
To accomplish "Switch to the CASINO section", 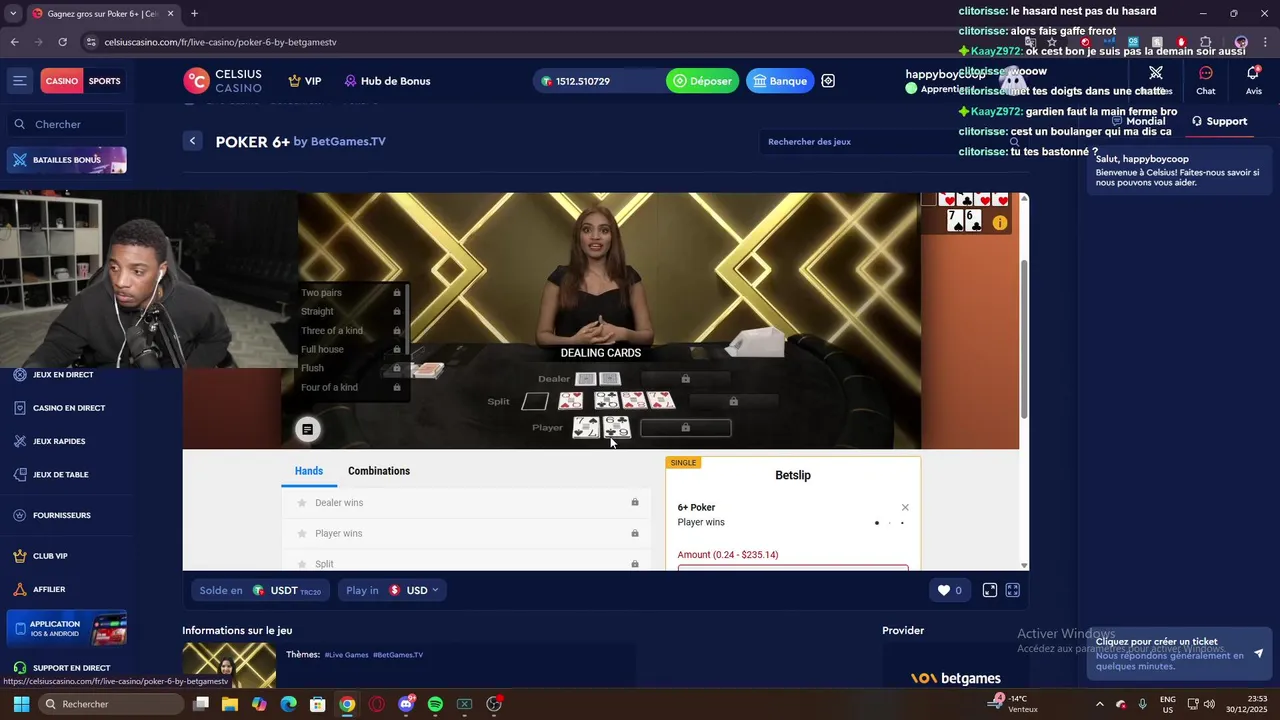I will tap(61, 81).
